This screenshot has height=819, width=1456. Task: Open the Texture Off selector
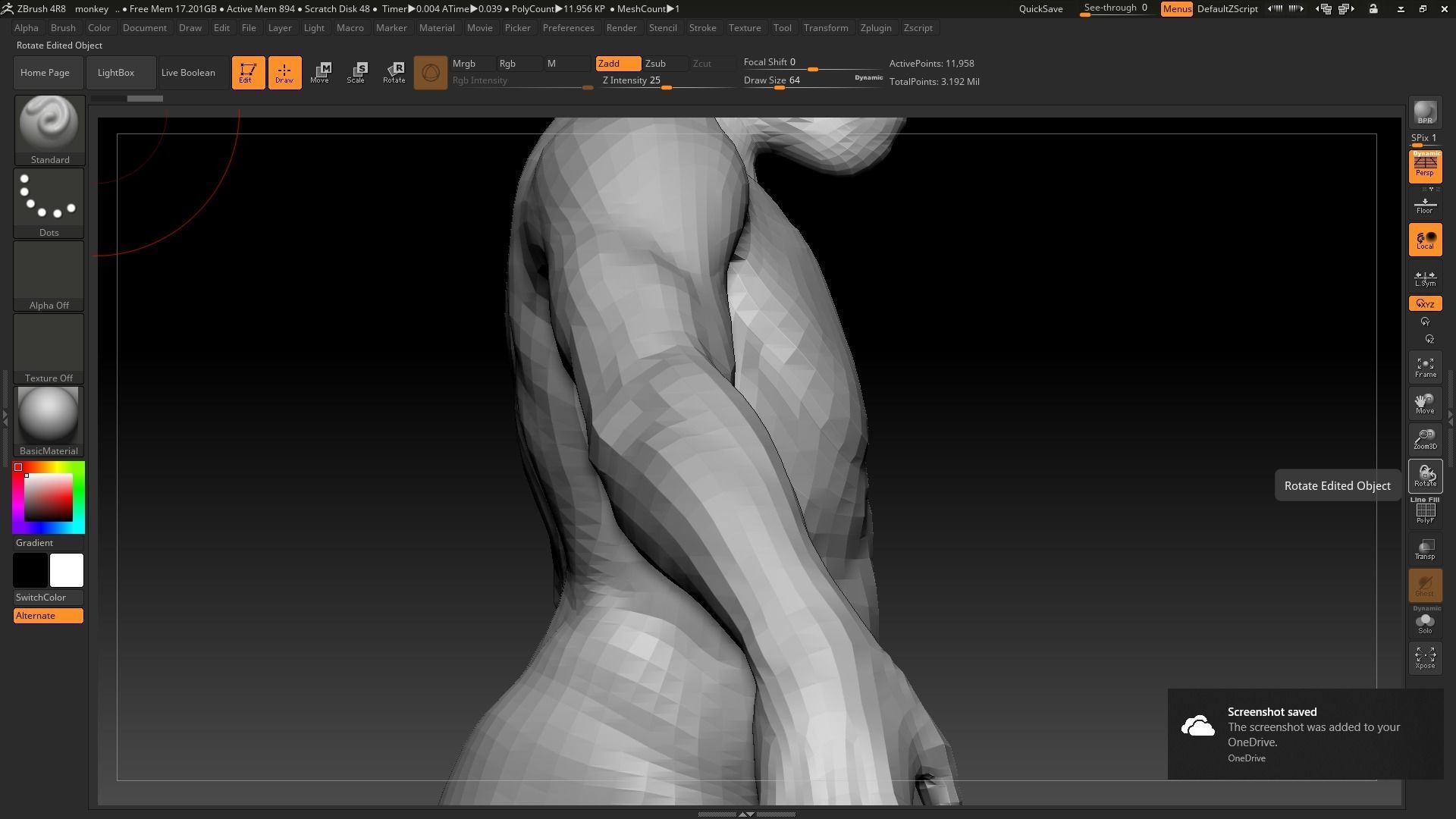click(x=49, y=348)
